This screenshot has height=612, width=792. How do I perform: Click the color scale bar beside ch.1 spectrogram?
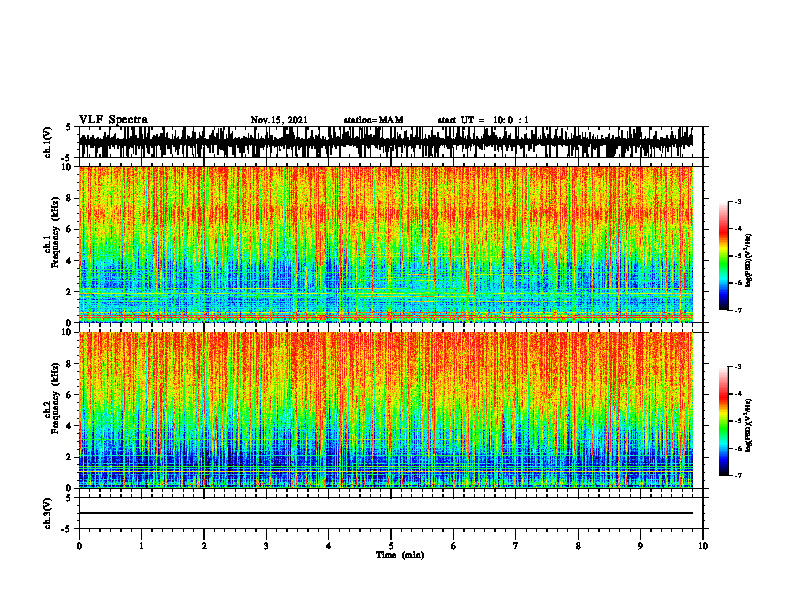coord(723,256)
